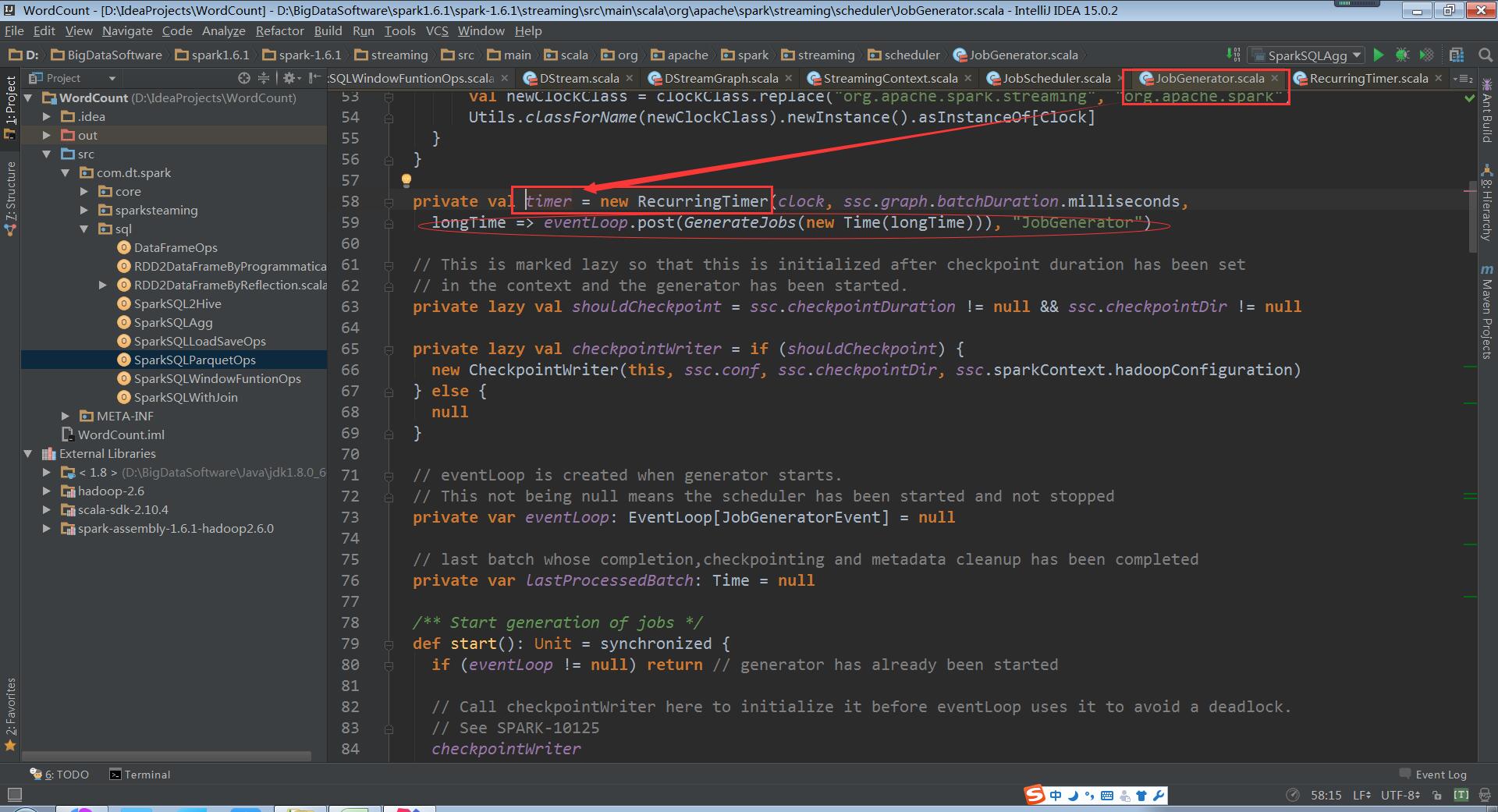This screenshot has height=812, width=1498.
Task: Toggle fold marker on line 79
Action: tap(389, 644)
